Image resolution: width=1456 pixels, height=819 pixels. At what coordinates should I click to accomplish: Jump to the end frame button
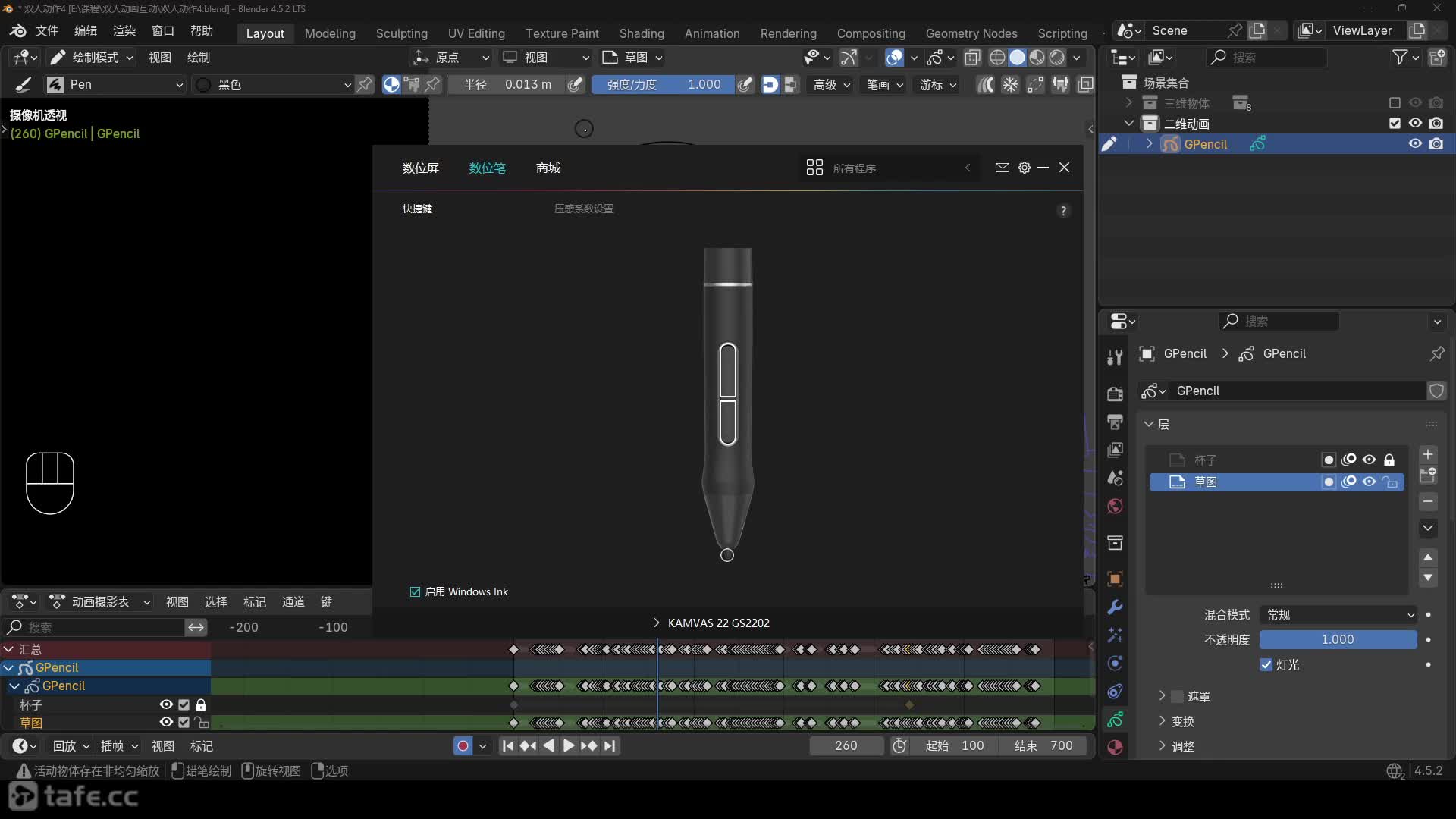click(x=610, y=746)
